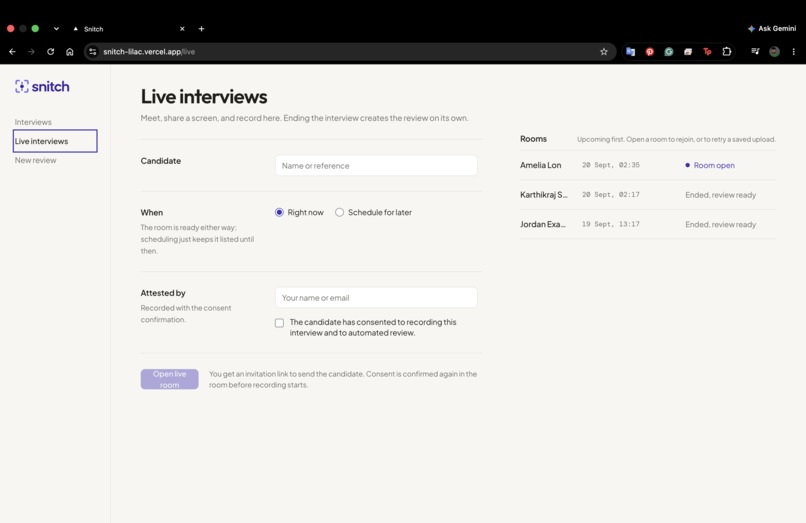Click the 20 Sept, 02:35 timestamp
Viewport: 806px width, 523px height.
click(611, 165)
